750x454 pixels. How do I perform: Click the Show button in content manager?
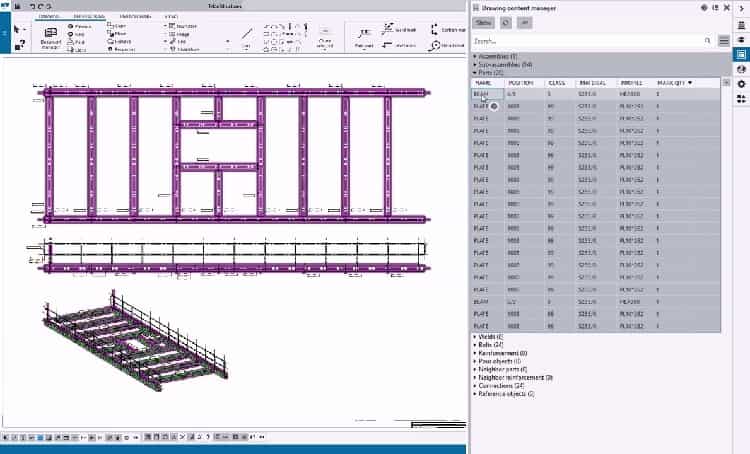click(484, 21)
